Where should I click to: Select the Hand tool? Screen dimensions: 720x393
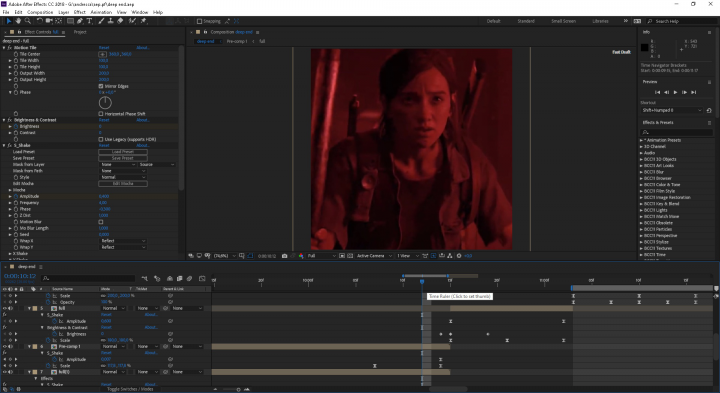click(x=18, y=21)
